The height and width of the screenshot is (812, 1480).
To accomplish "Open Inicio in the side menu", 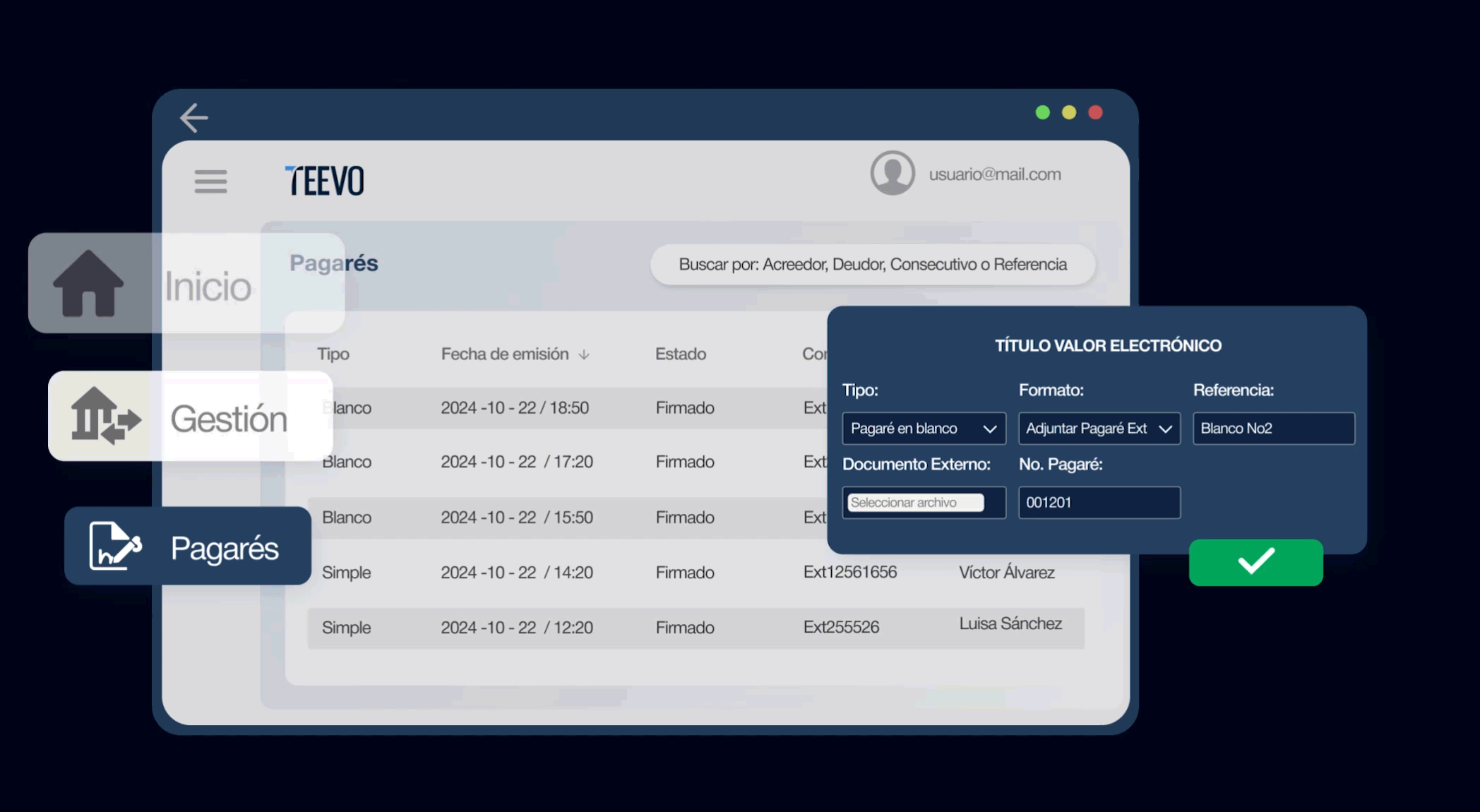I will tap(208, 286).
